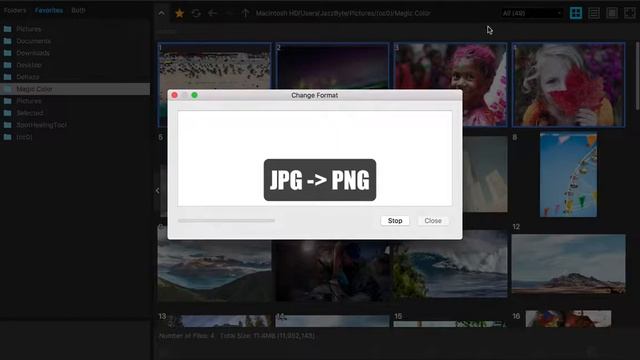Image resolution: width=640 pixels, height=360 pixels.
Task: Click the green zoom button of dialog
Action: tap(195, 95)
